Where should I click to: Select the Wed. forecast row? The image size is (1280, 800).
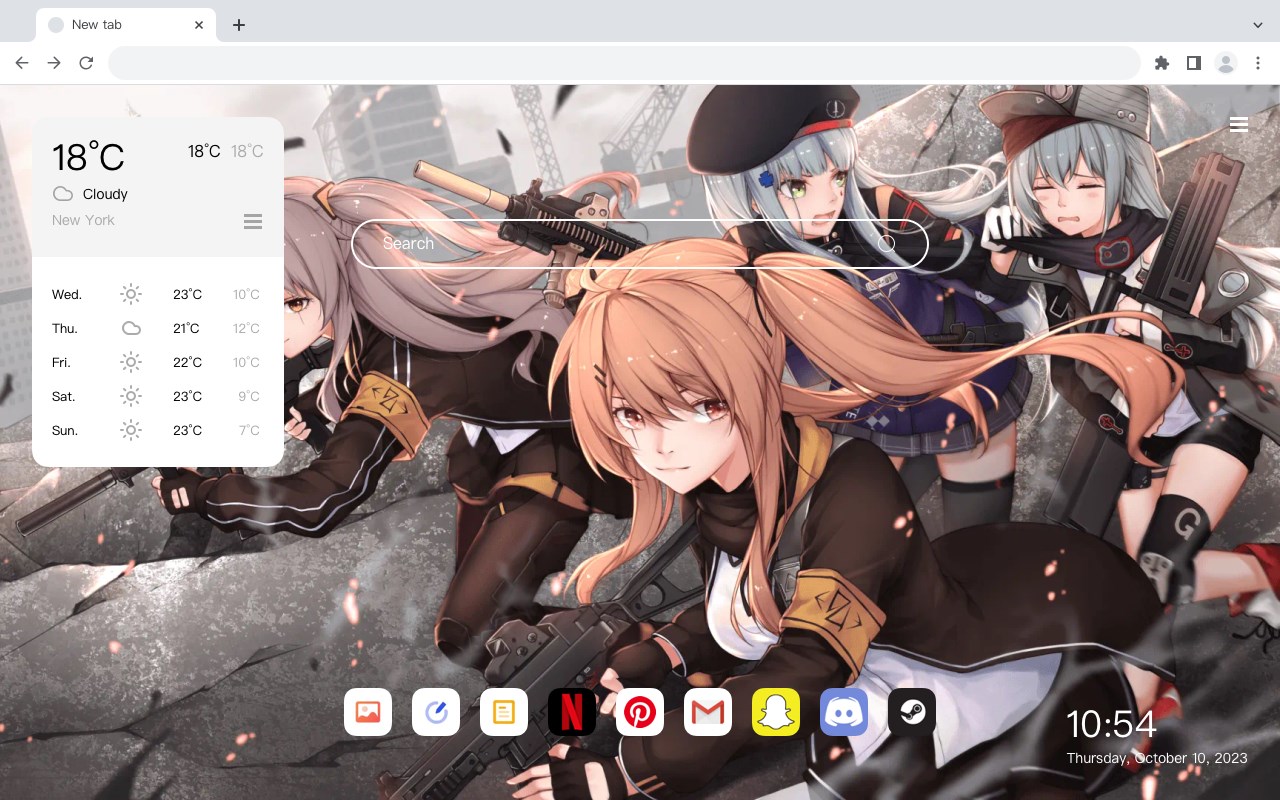(158, 294)
